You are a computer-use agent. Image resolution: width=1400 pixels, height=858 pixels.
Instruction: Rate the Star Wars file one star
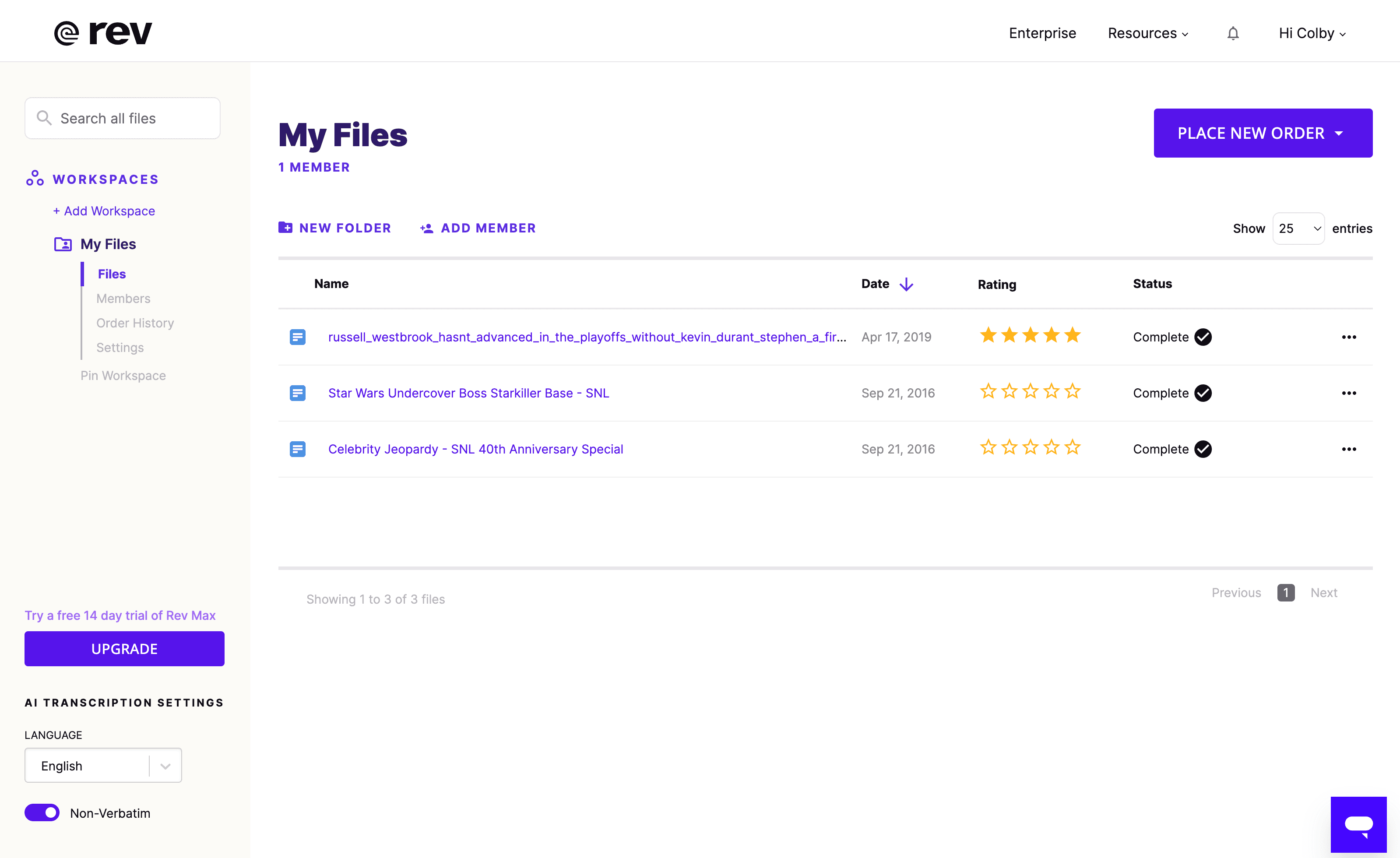tap(988, 391)
